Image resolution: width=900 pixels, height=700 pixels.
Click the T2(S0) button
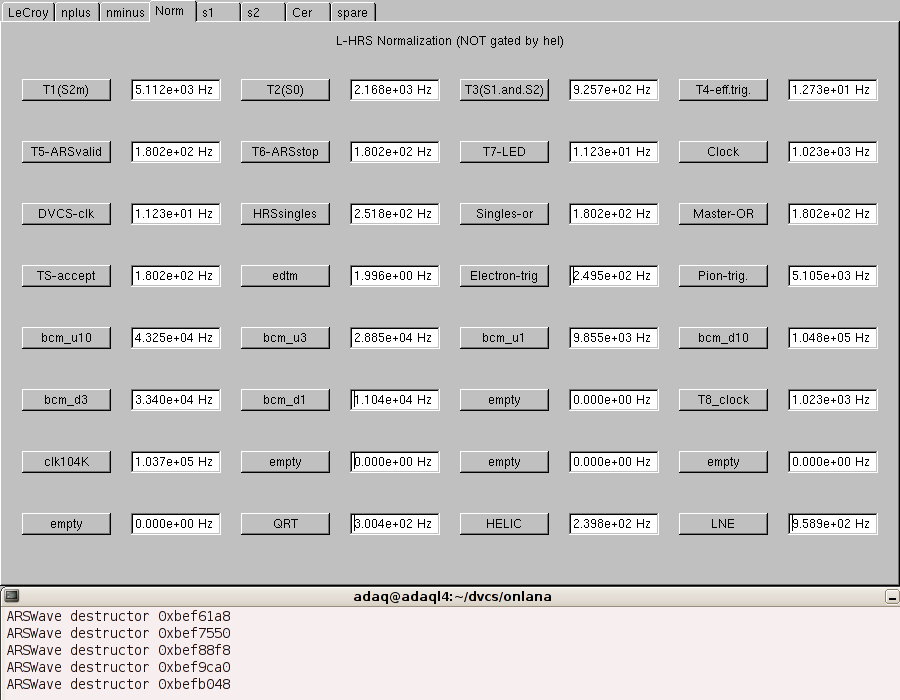[285, 90]
